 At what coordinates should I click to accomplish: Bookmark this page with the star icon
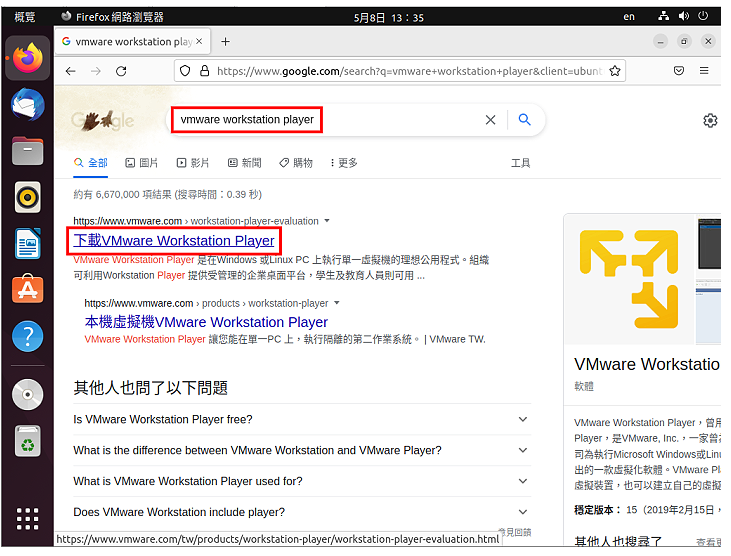615,71
